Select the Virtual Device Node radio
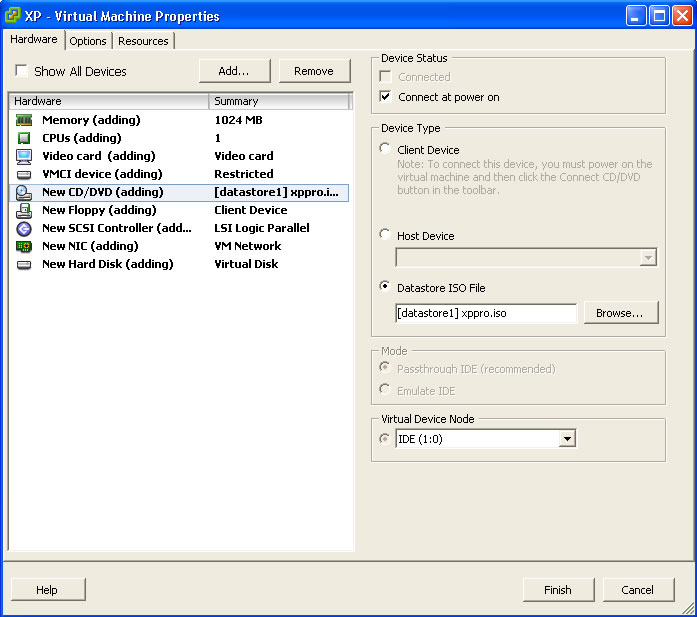 coord(385,439)
